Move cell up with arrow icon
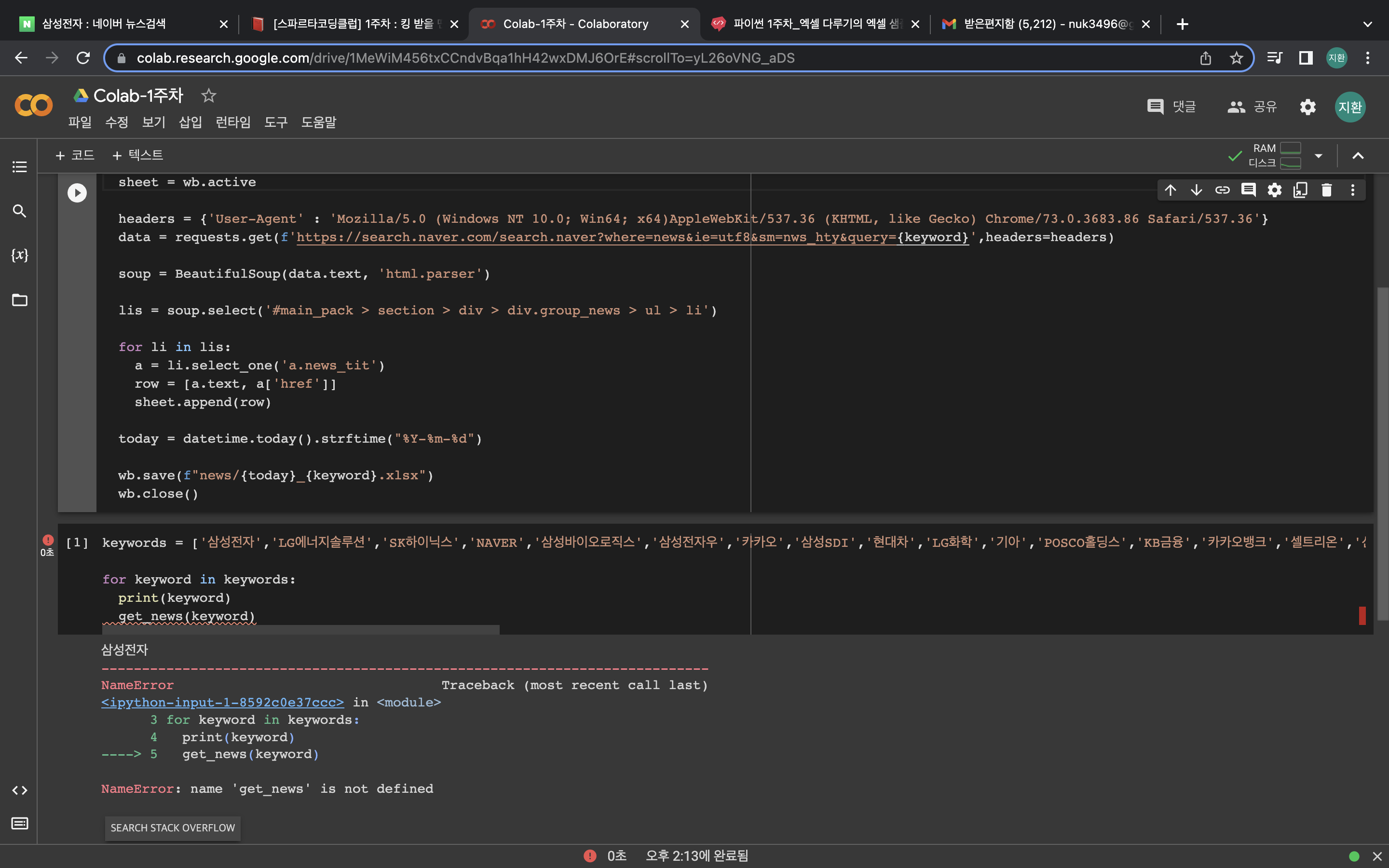 point(1171,190)
